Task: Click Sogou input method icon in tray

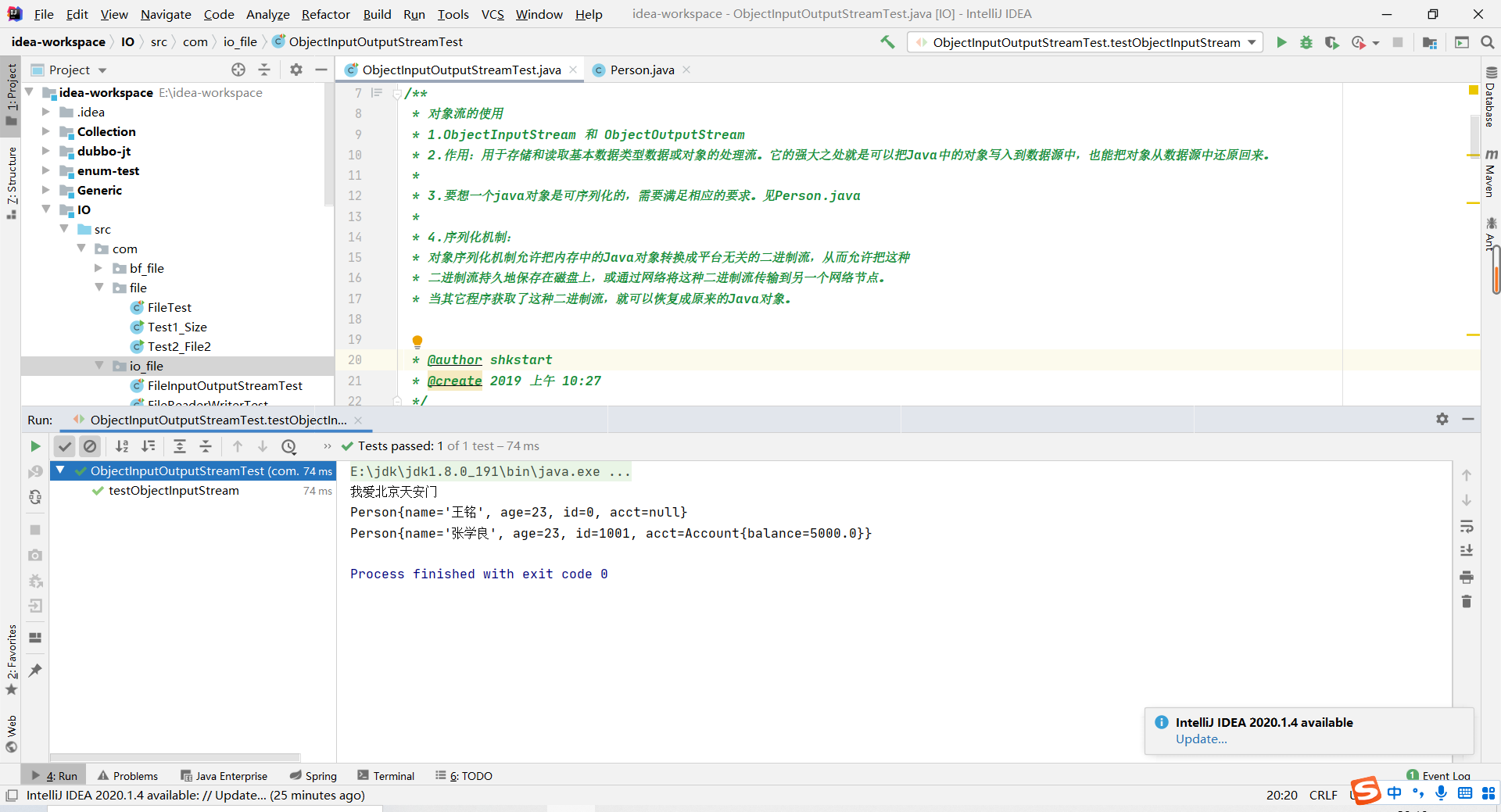Action: tap(1366, 791)
